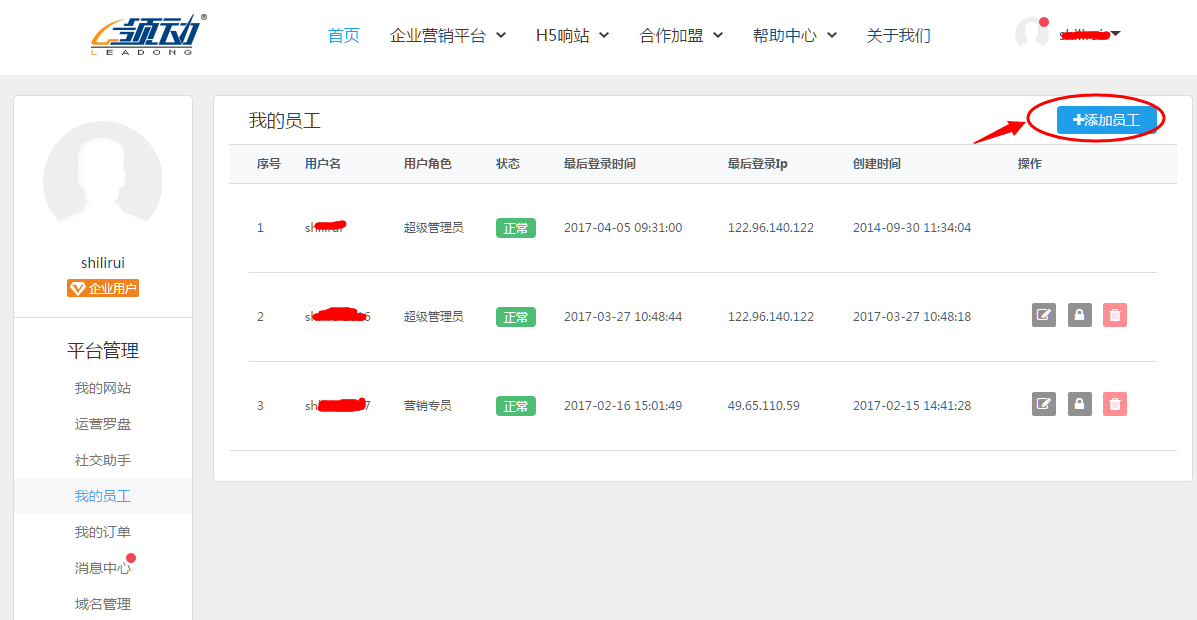Click the 添加员工 button
Screen dimensions: 1197x620
tap(1106, 120)
